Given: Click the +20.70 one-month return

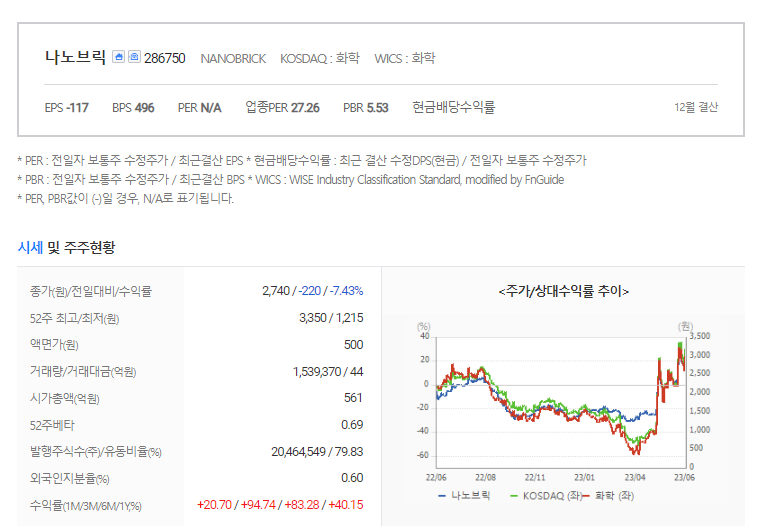Looking at the screenshot, I should click(x=214, y=505).
